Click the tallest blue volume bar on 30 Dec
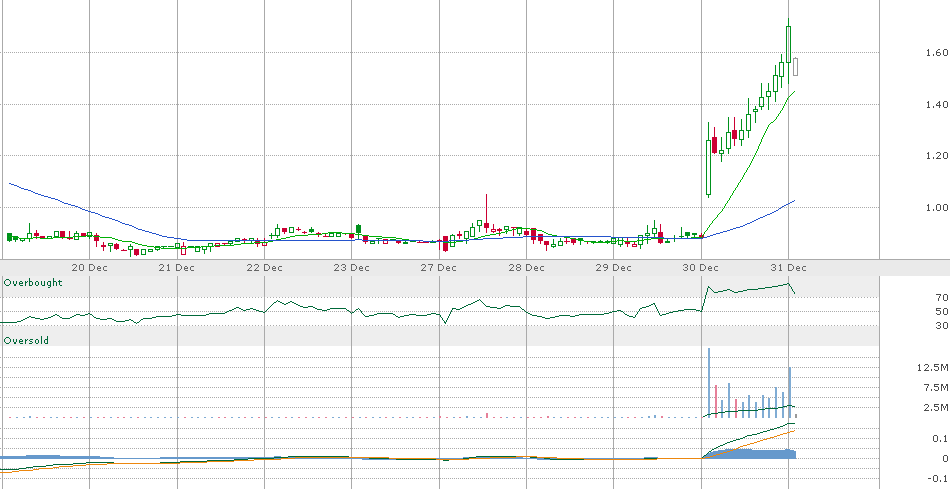Viewport: 950px width, 489px height. coord(709,382)
